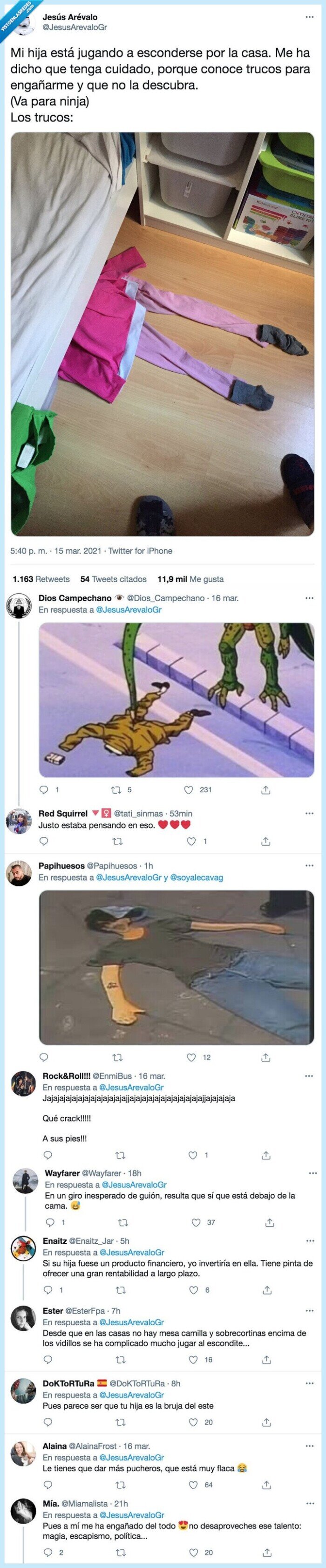Like Dios Campechano's reply with 231 likes
Viewport: 326px width, 1568px height.
pyautogui.click(x=189, y=789)
